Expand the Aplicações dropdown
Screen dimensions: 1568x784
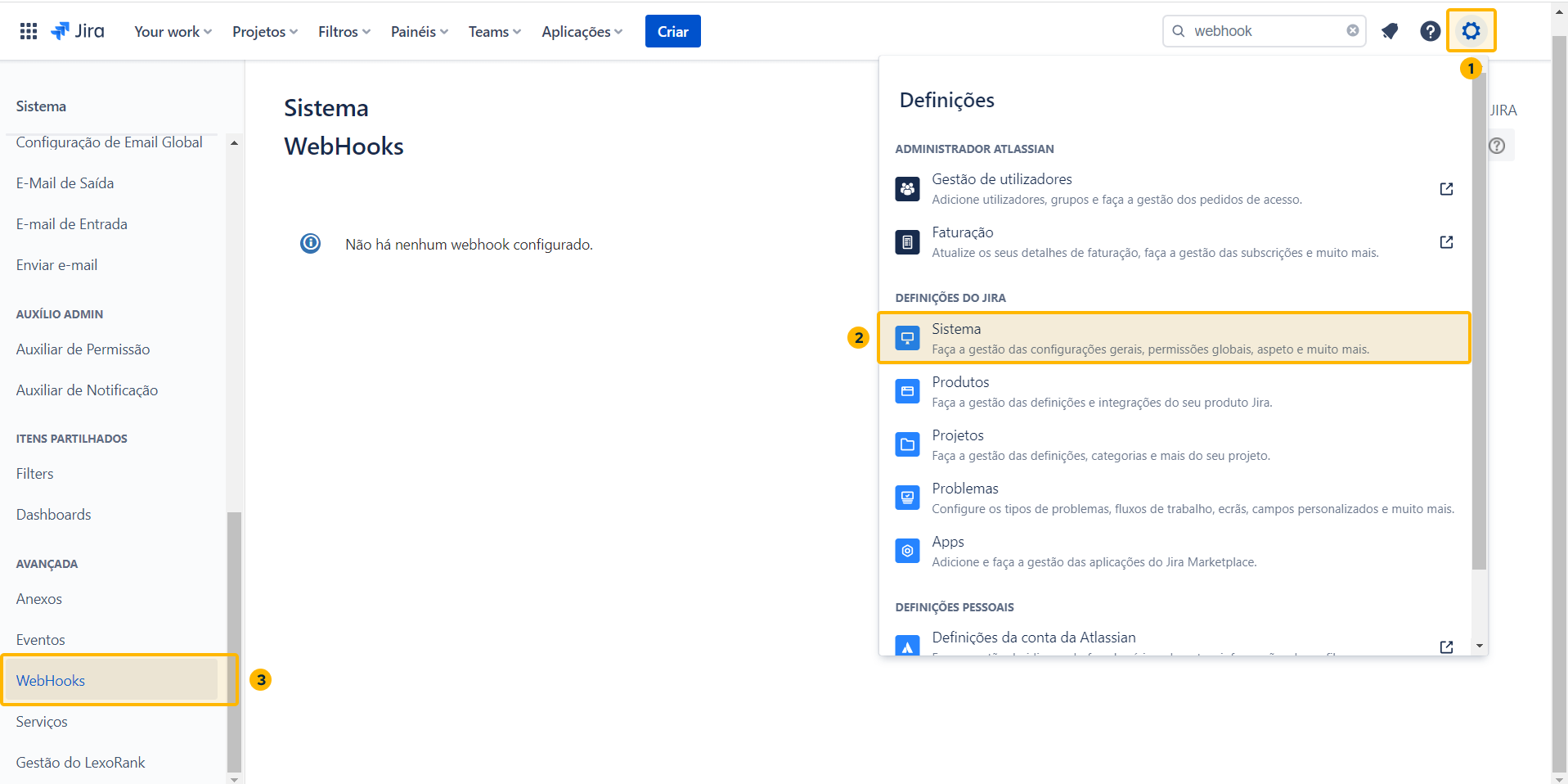pos(582,31)
